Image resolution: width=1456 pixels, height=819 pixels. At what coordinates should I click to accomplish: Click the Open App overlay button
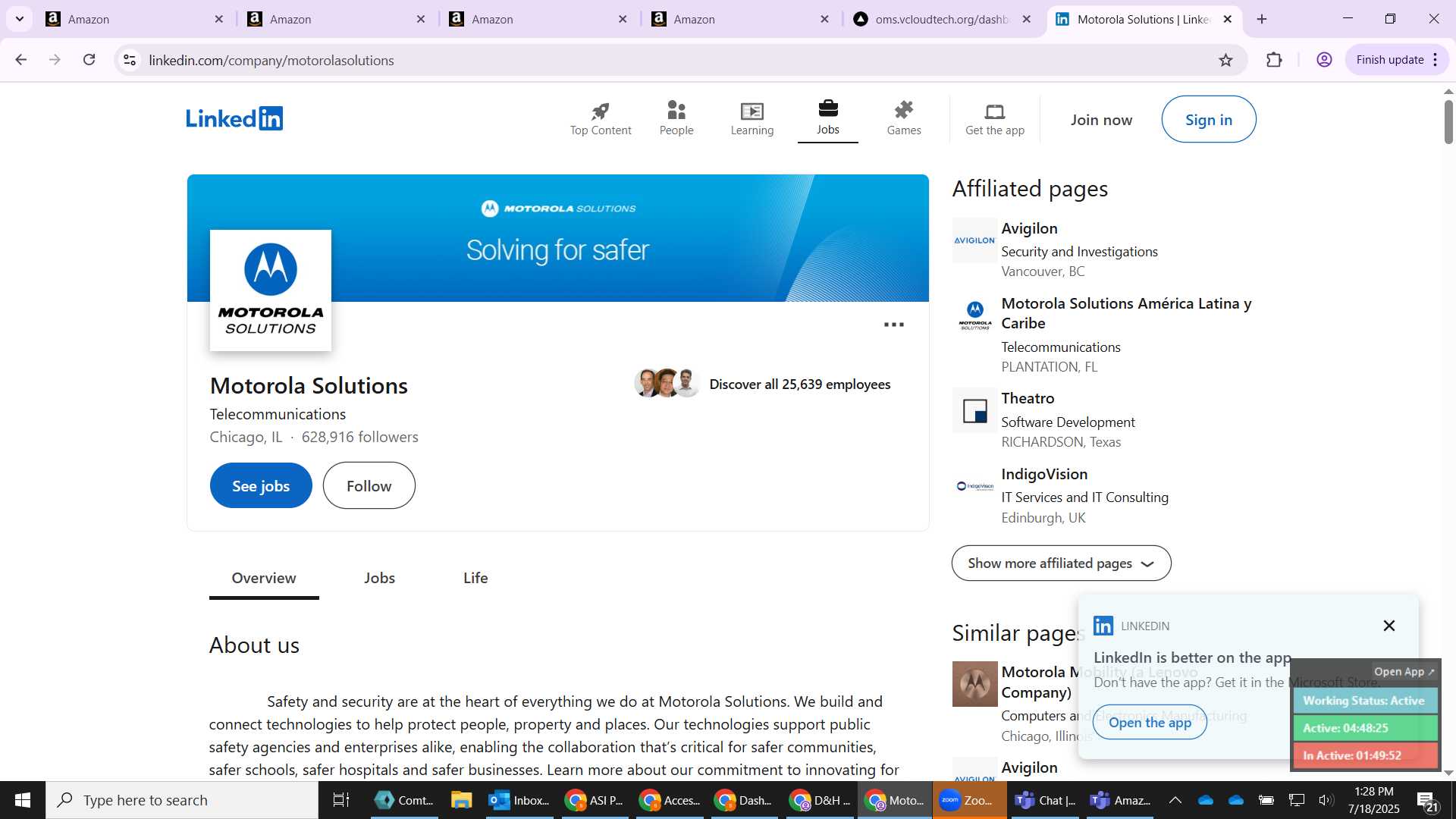[1404, 672]
